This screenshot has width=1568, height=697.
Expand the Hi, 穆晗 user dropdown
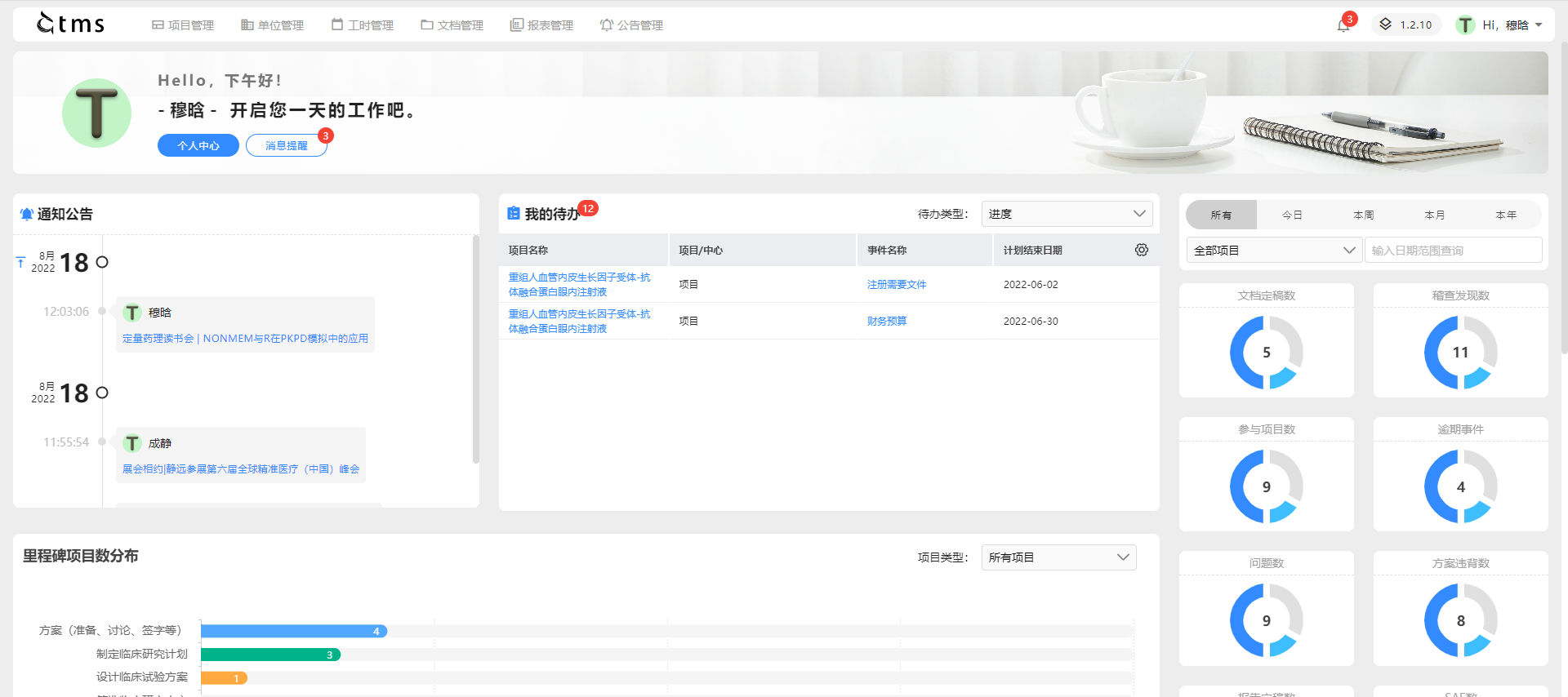tap(1512, 25)
